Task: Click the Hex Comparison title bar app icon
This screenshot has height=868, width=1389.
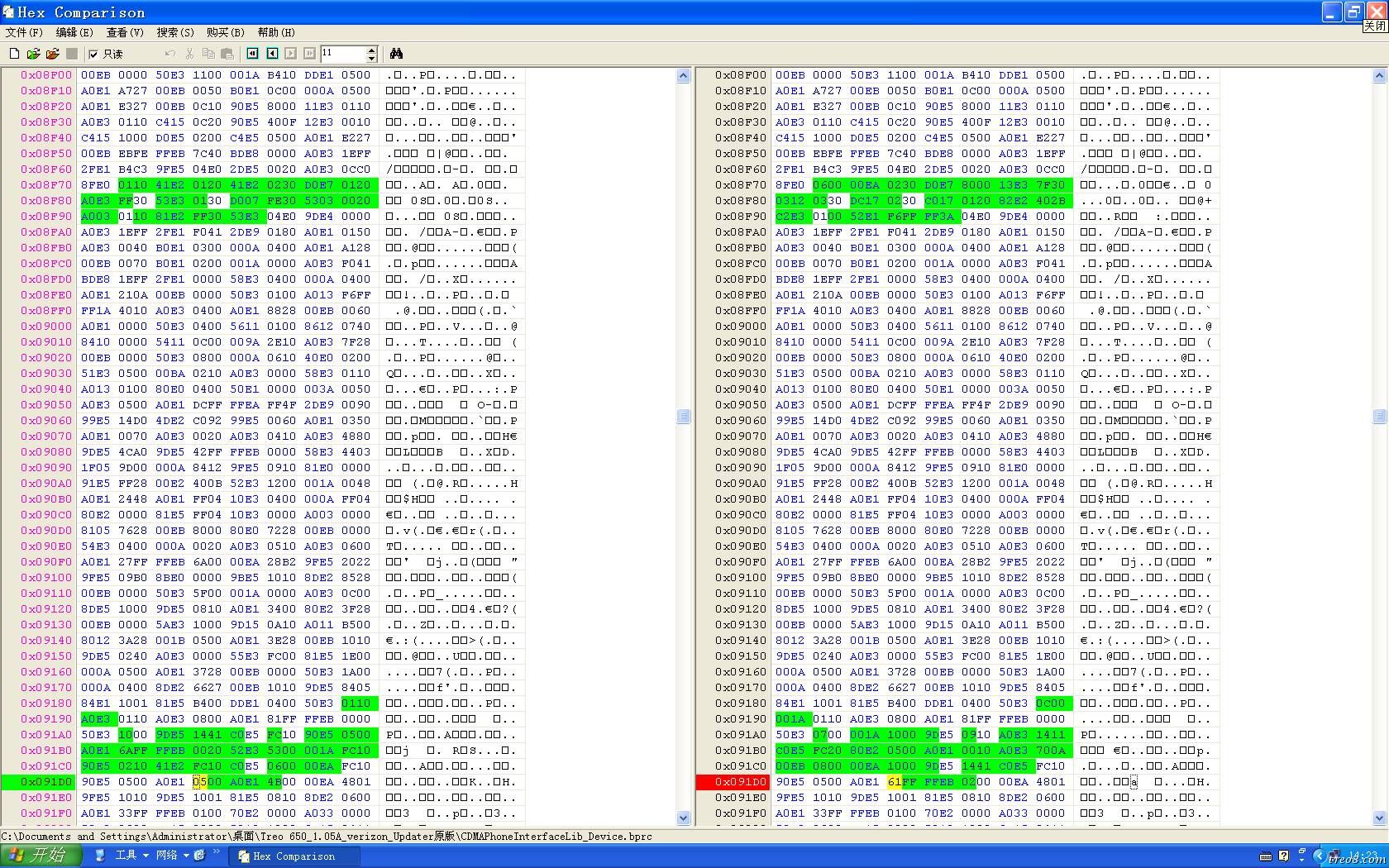Action: pos(8,12)
